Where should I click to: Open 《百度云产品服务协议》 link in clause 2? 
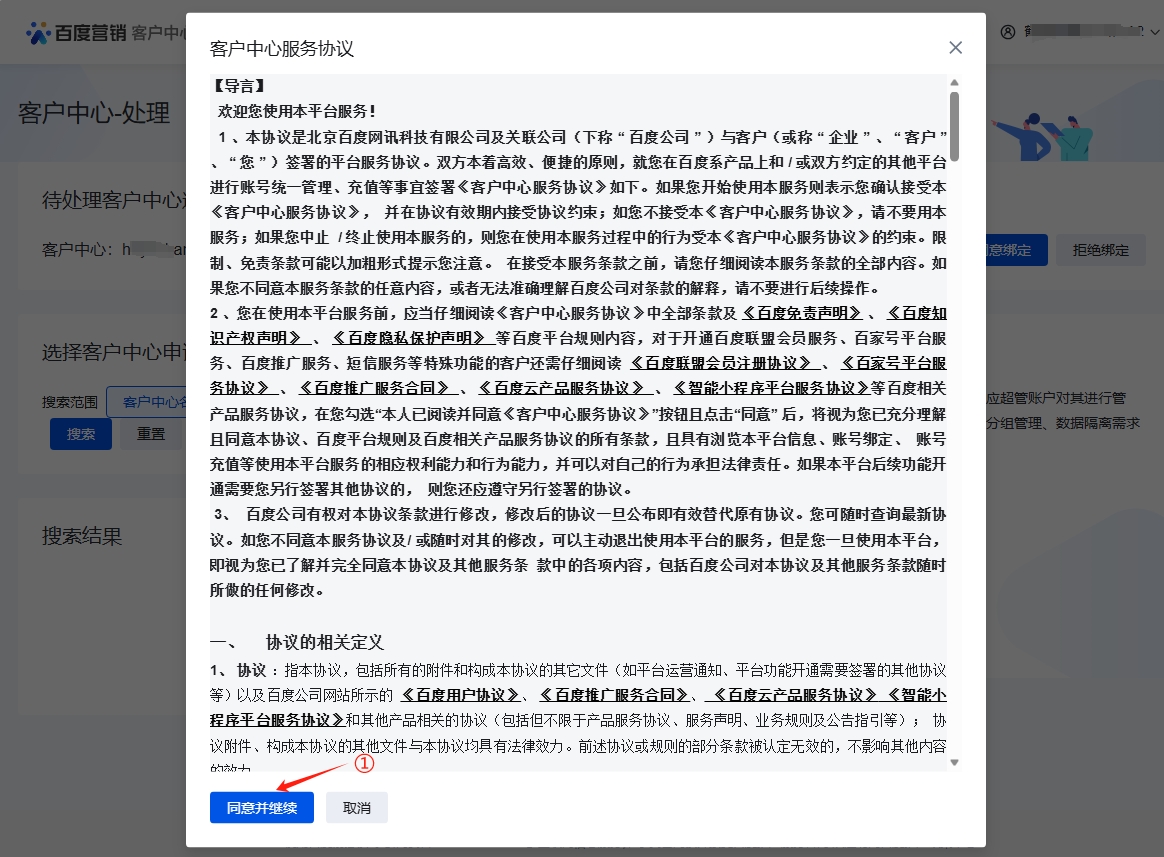point(560,388)
